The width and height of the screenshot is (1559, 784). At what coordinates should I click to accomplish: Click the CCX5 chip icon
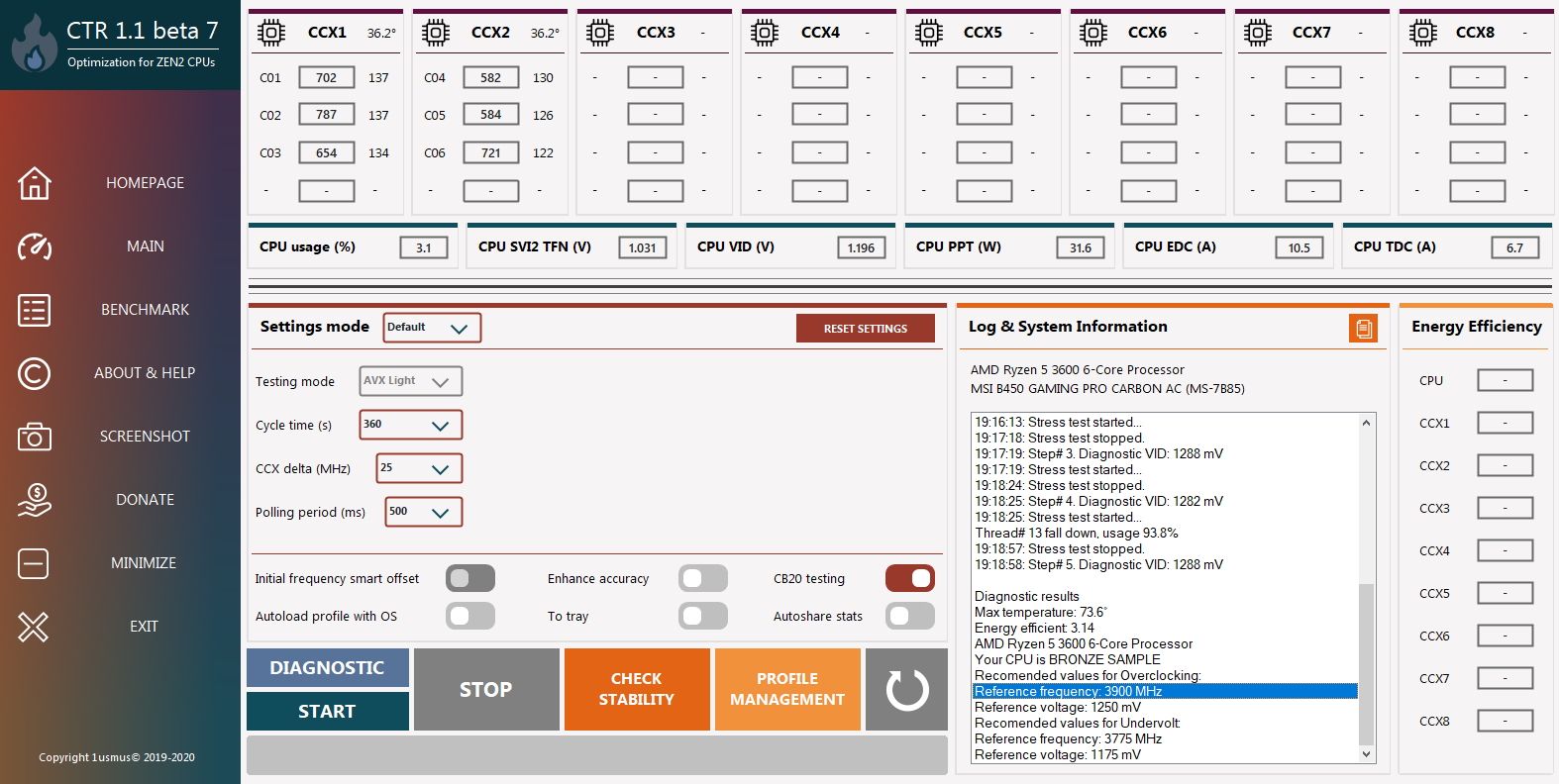[x=928, y=33]
